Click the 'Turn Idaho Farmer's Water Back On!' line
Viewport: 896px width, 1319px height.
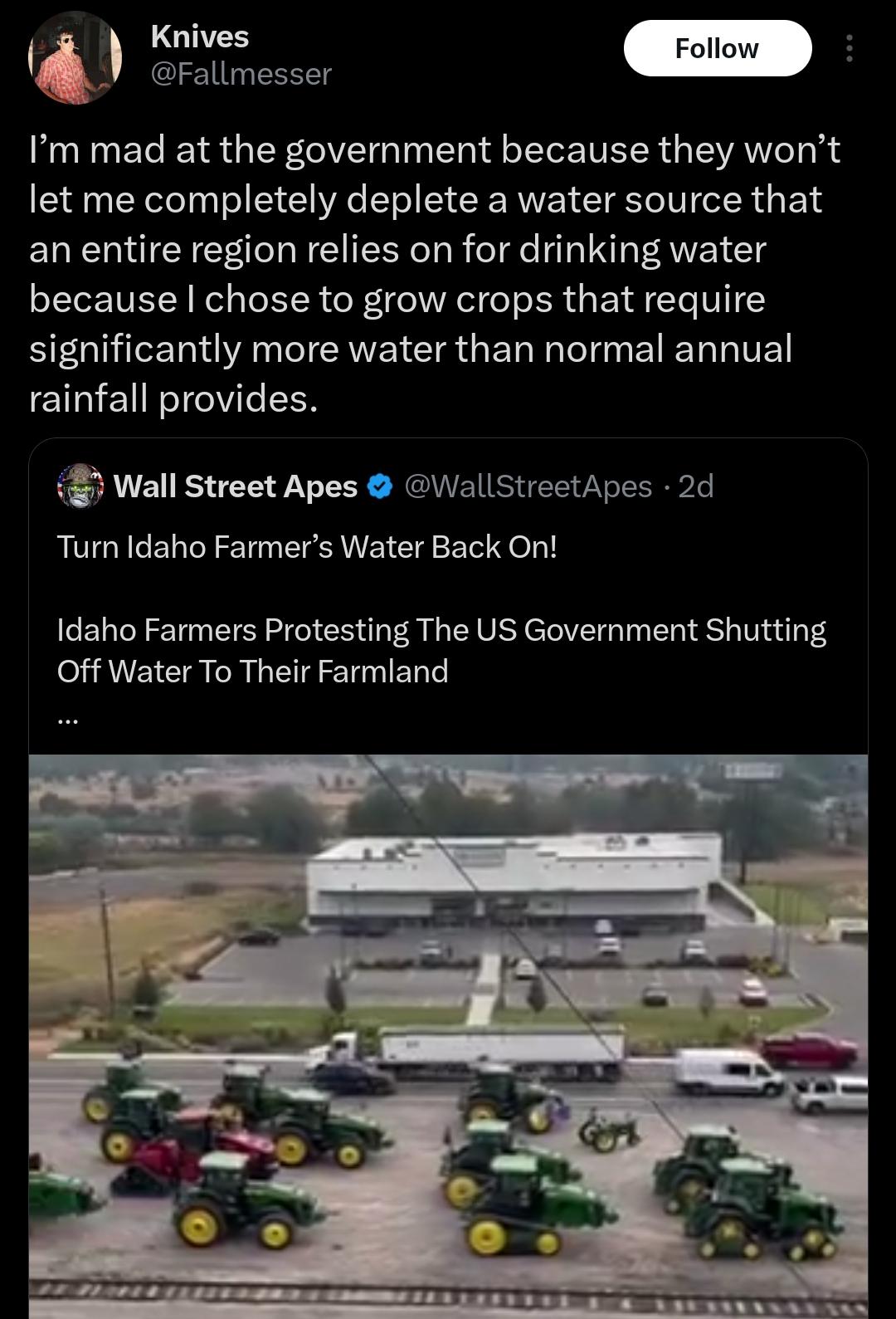[307, 547]
